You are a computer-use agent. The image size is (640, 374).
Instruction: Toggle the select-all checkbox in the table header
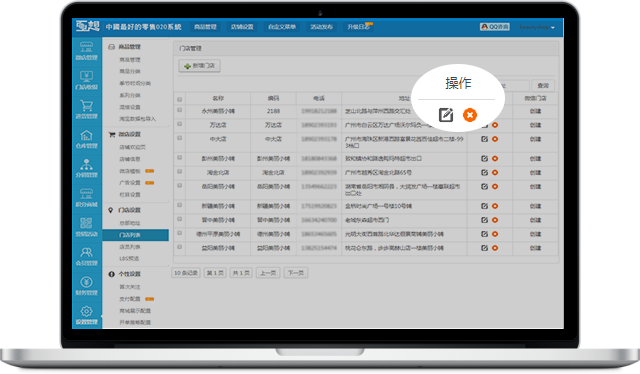tap(180, 99)
